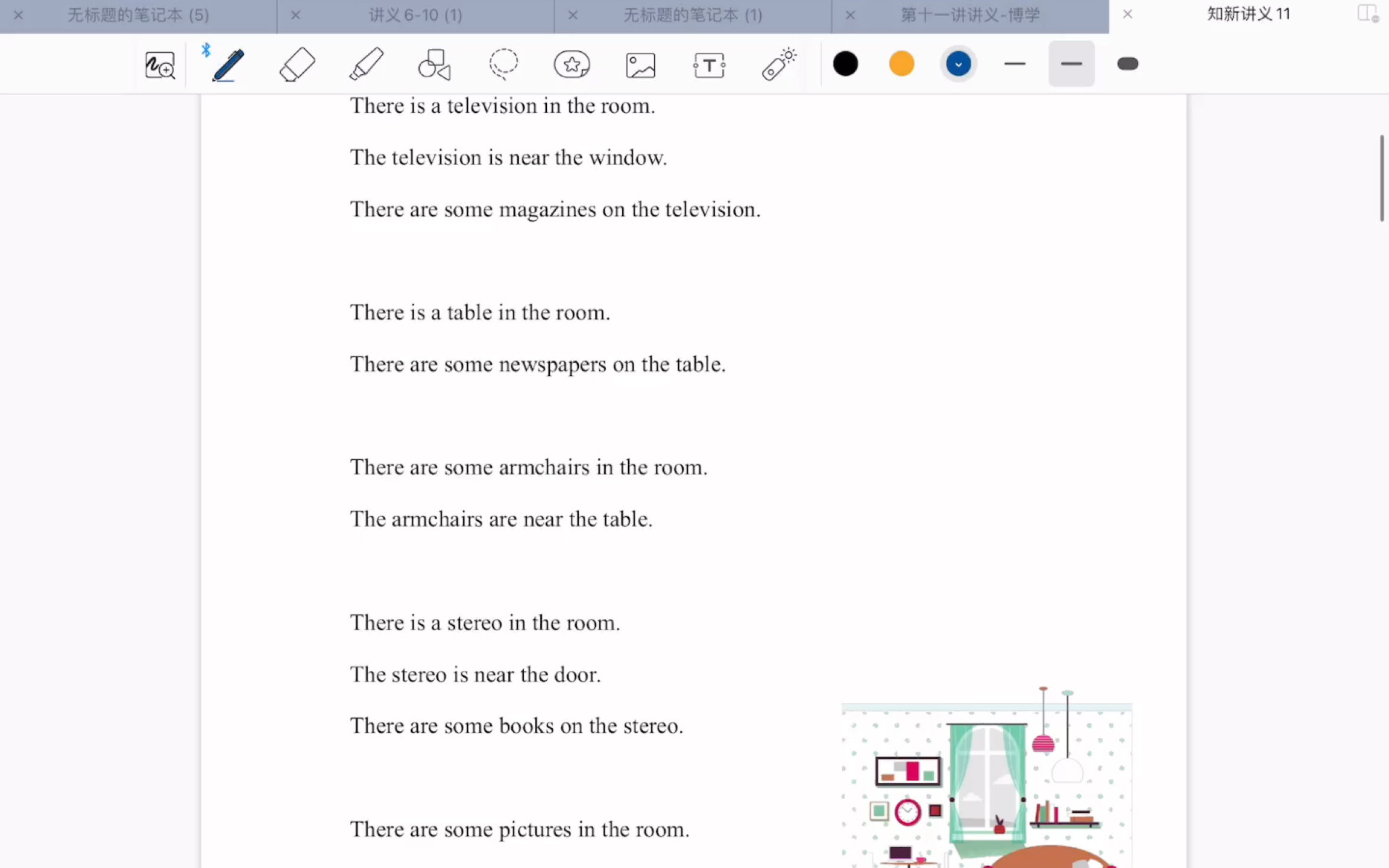Tap the line "There are some armchairs in the room."

(529, 468)
